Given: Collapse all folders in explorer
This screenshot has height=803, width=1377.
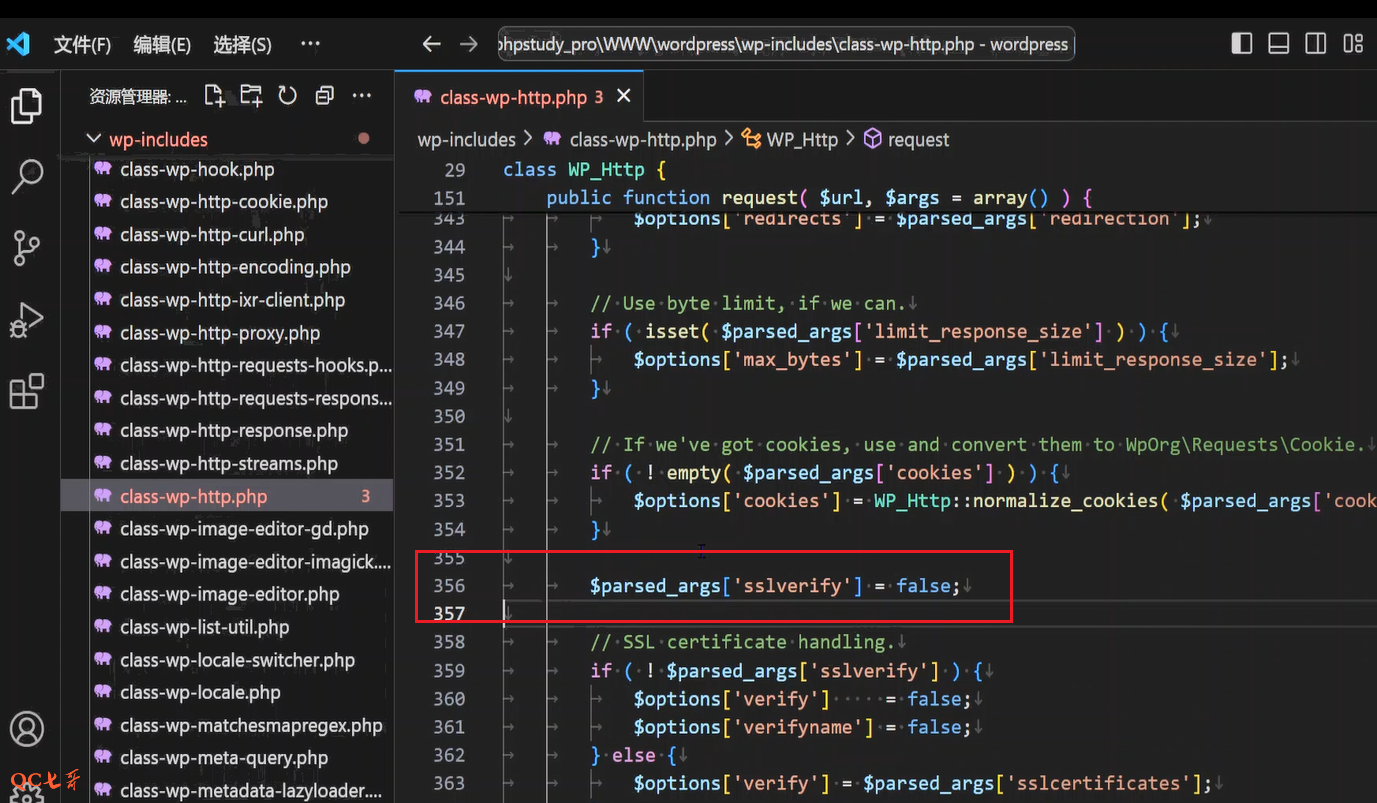Looking at the screenshot, I should pos(324,96).
